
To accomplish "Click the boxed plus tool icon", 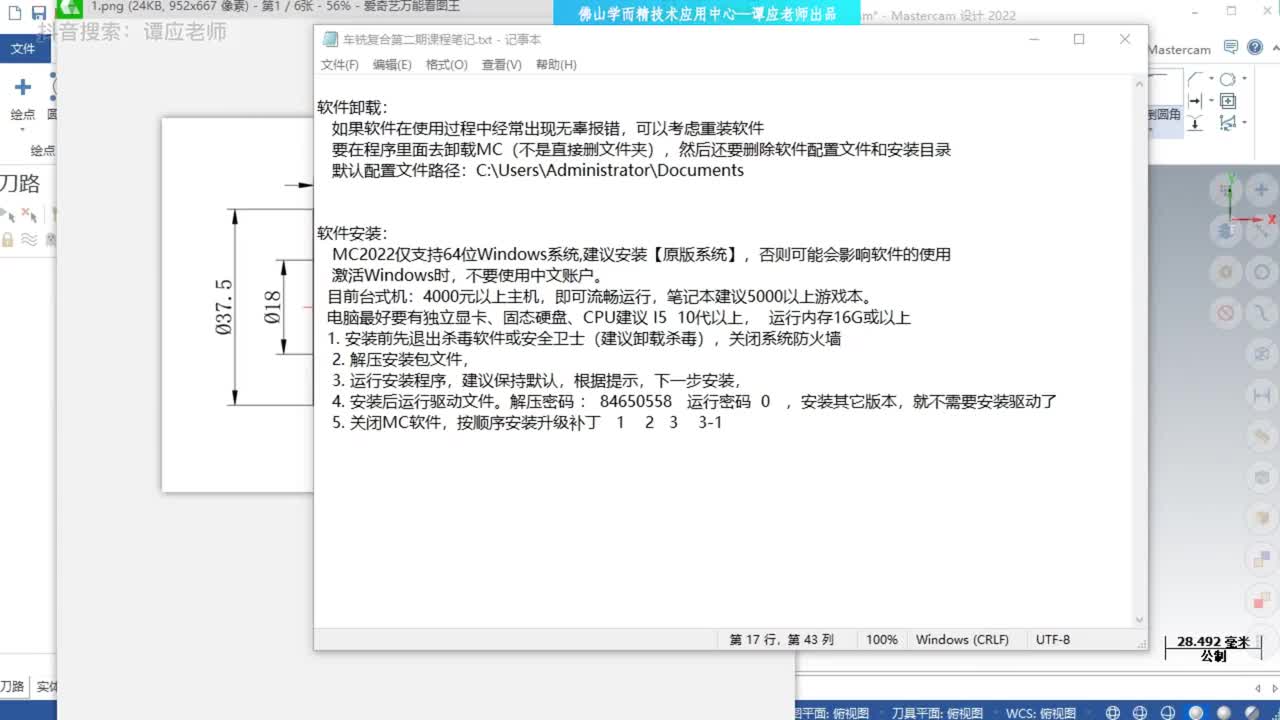I will (x=1228, y=101).
